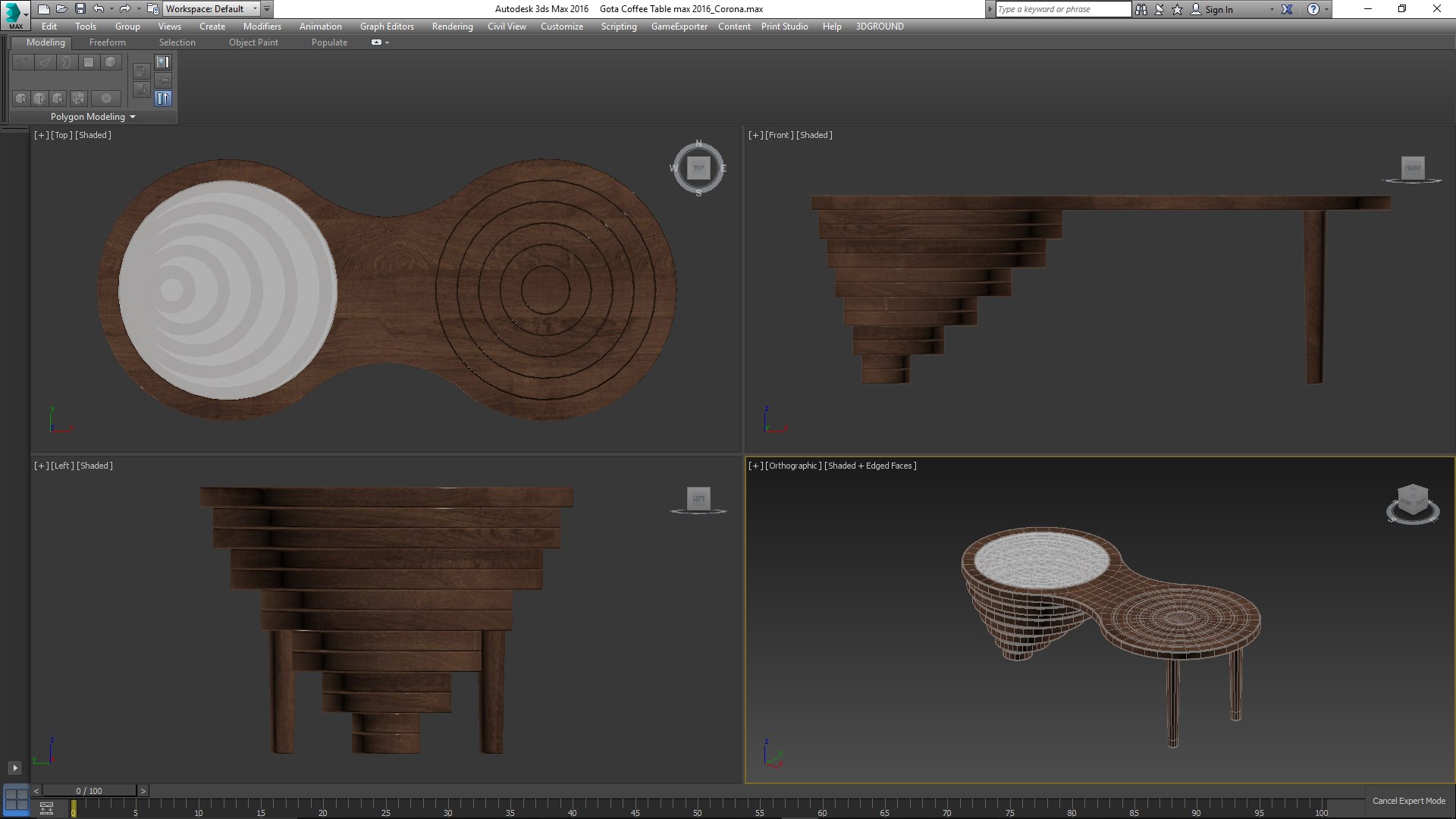The width and height of the screenshot is (1456, 819).
Task: Toggle the highlighted Preview Off ribbon button
Action: tap(163, 99)
